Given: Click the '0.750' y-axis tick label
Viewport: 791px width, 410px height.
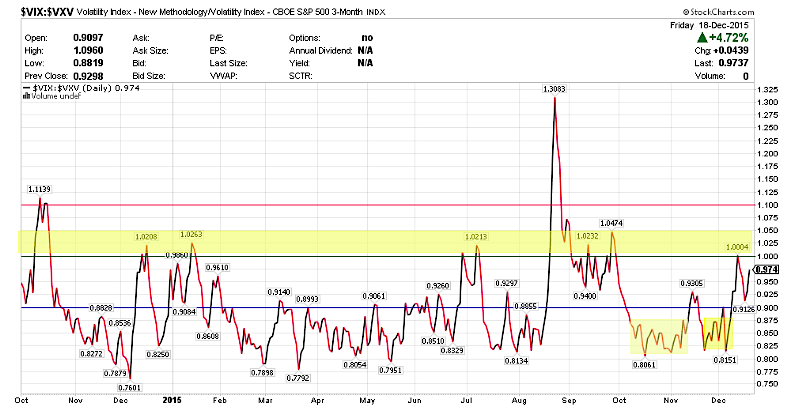Looking at the screenshot, I should click(x=767, y=385).
